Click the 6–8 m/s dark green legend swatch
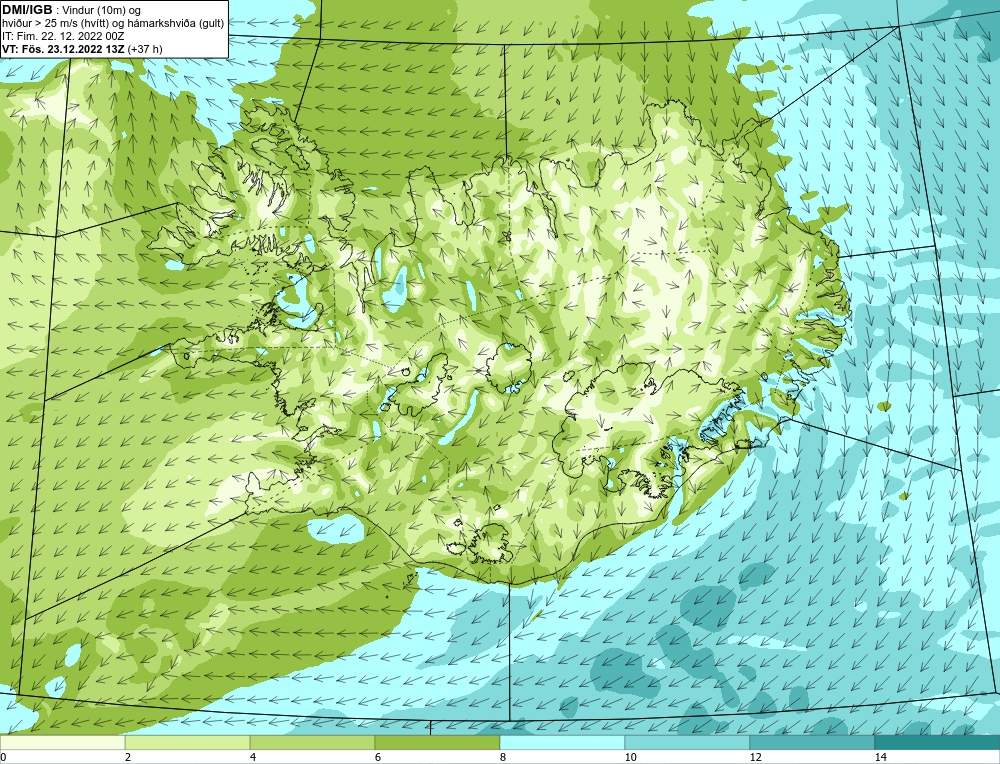 (438, 743)
